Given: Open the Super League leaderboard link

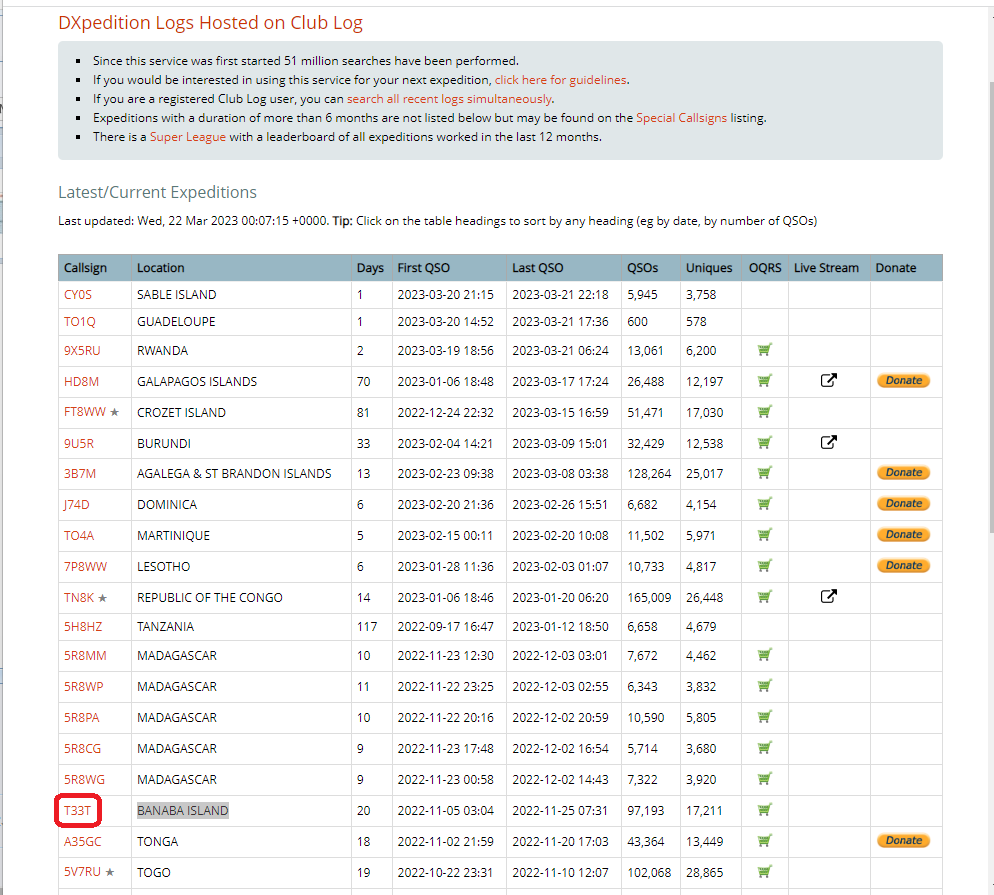Looking at the screenshot, I should click(x=188, y=137).
